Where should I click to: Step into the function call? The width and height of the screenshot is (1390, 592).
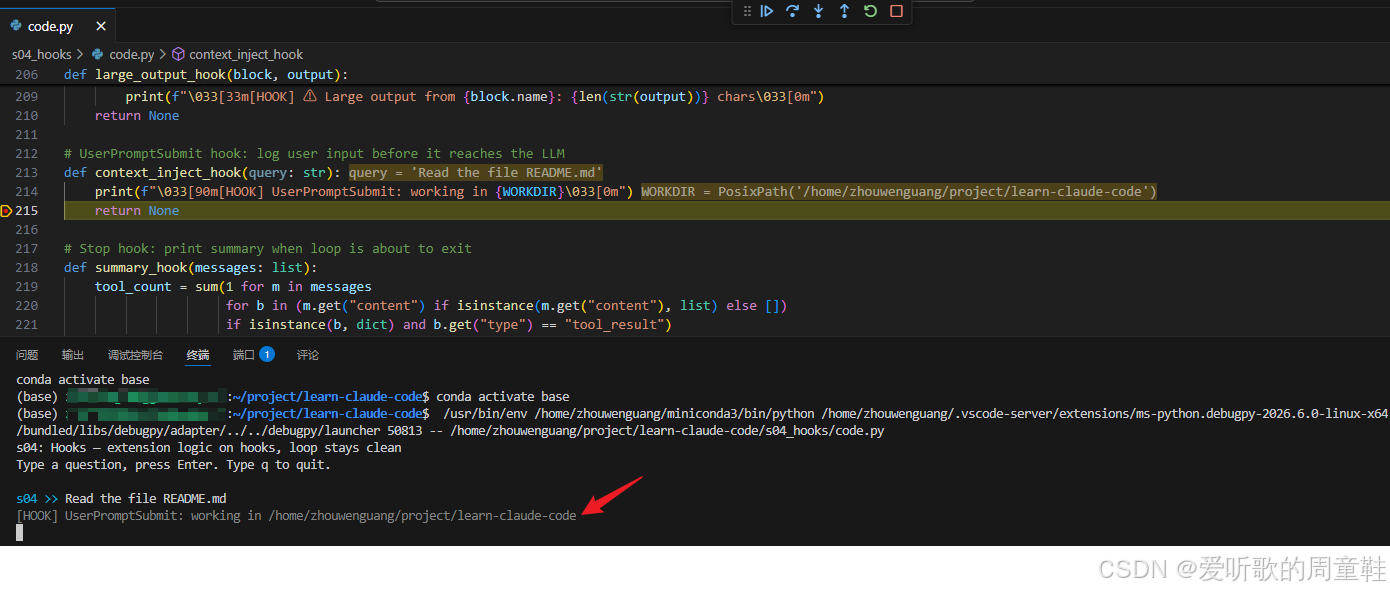point(819,11)
